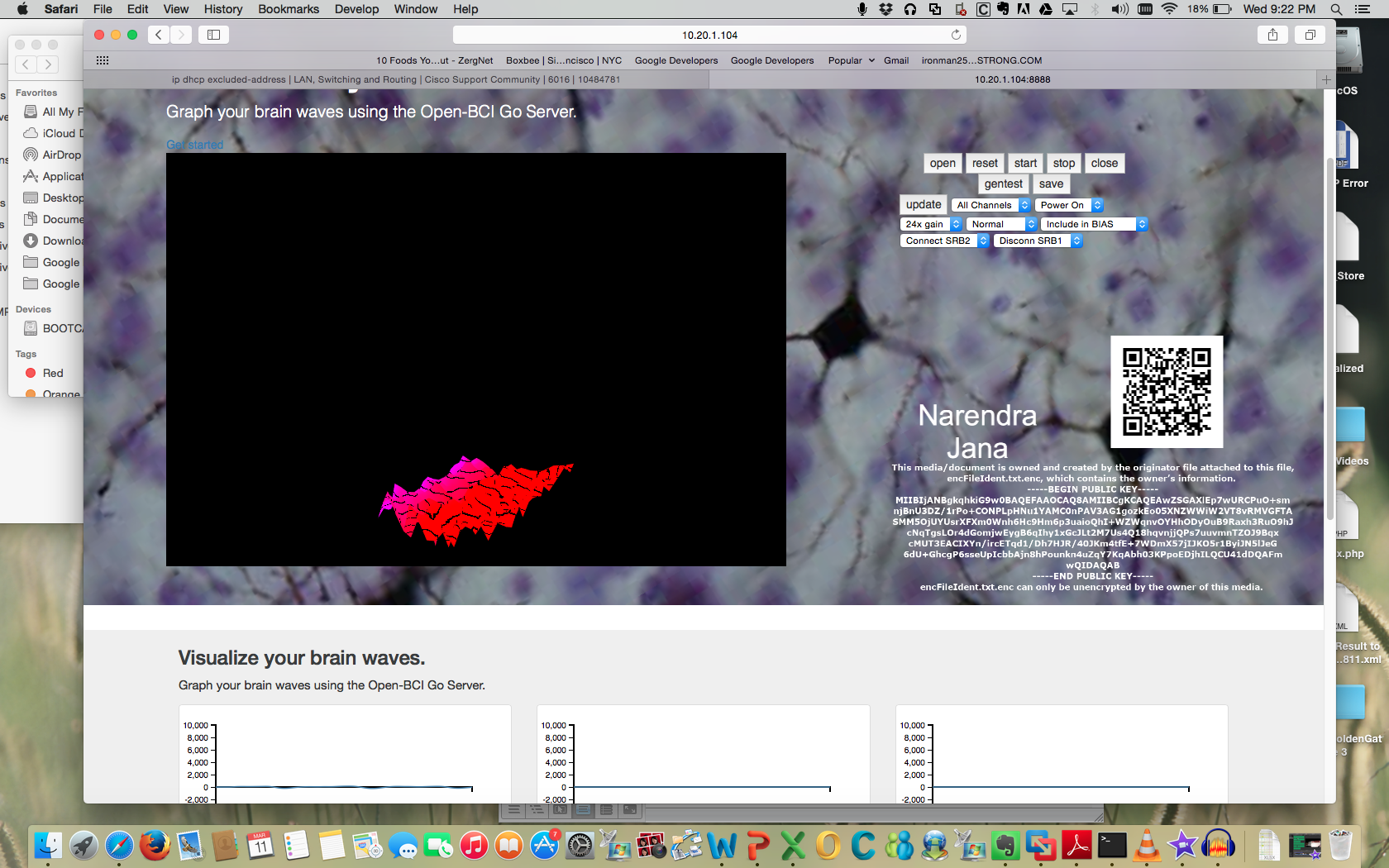Open Firefox from the Dock
1389x868 pixels.
pos(155,846)
